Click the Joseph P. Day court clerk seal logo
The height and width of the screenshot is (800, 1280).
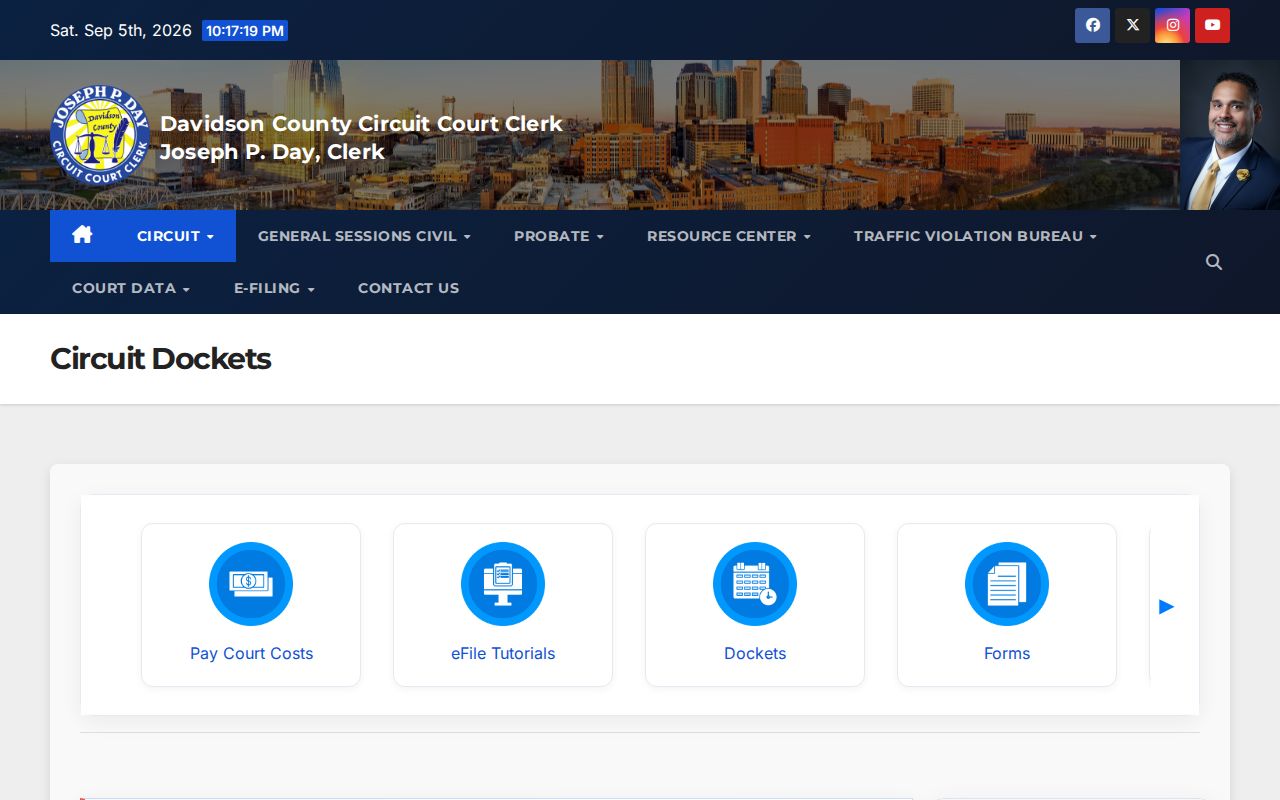[100, 135]
